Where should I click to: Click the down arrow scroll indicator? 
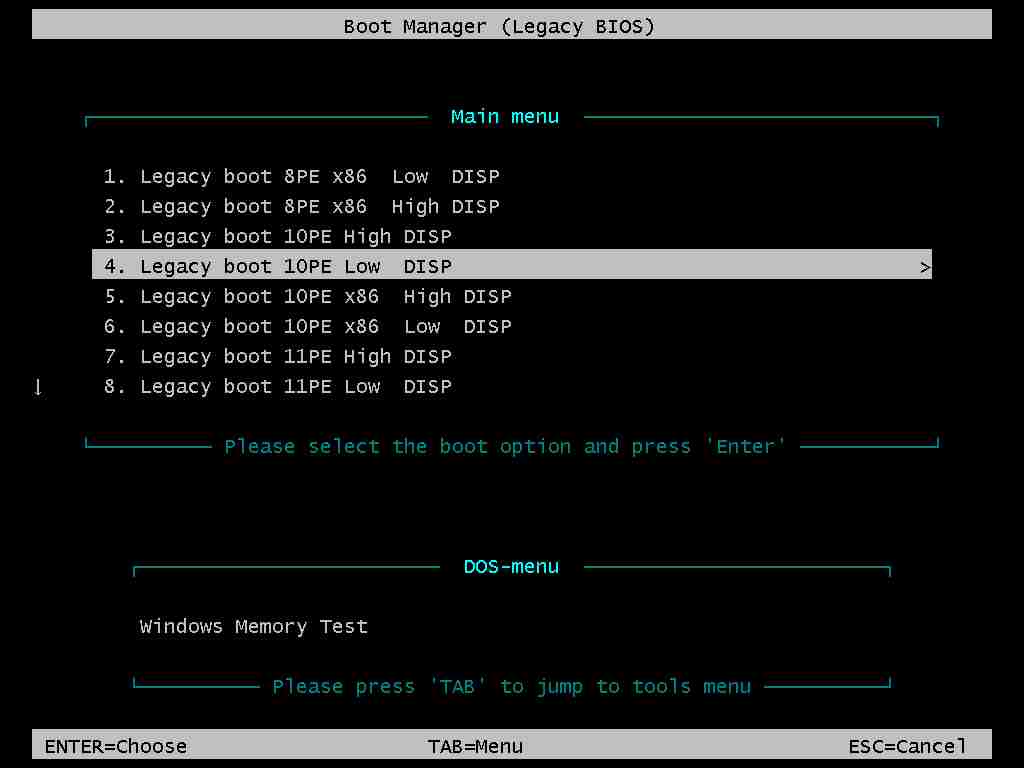[38, 387]
